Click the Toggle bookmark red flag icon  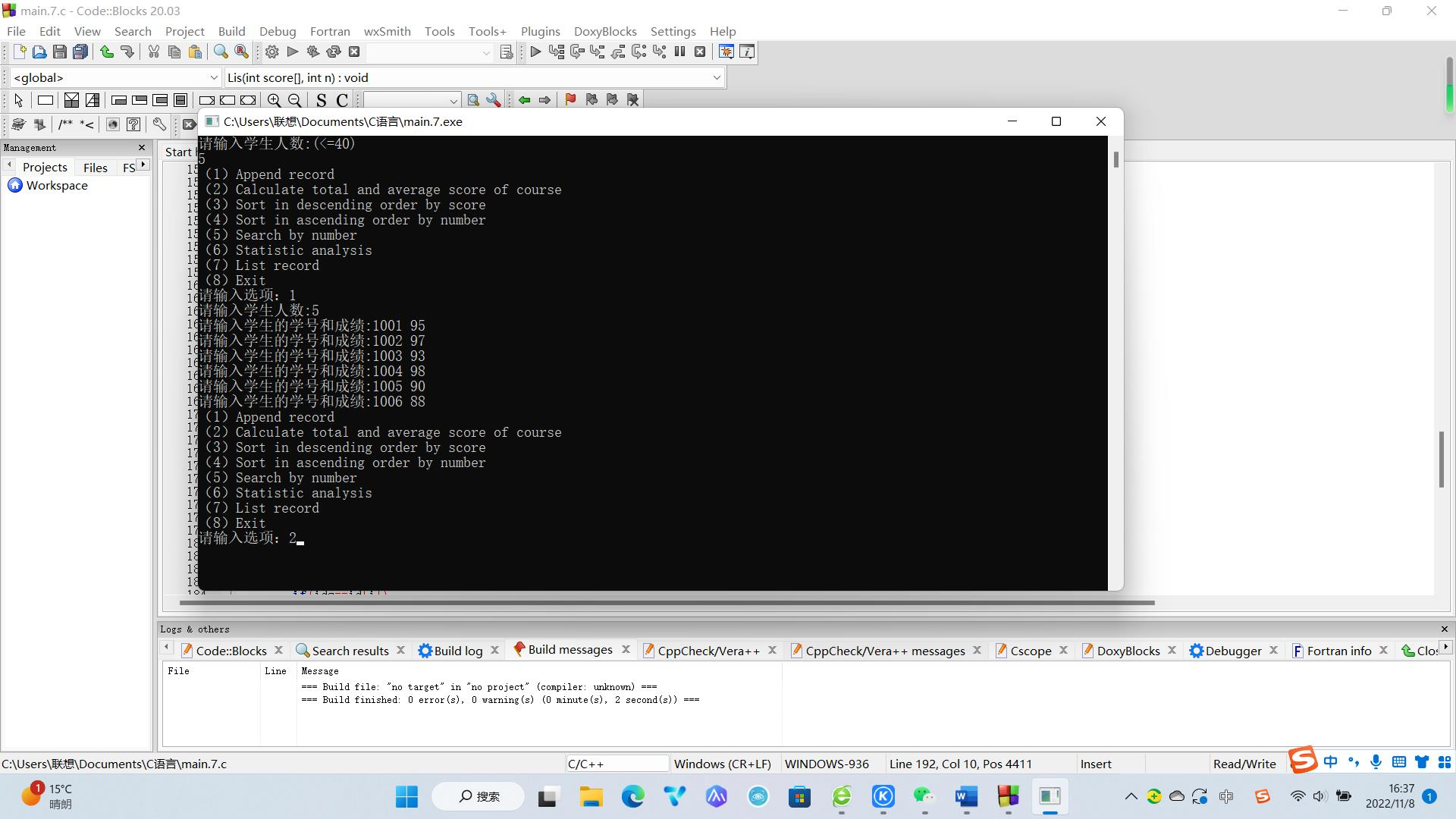tap(570, 99)
